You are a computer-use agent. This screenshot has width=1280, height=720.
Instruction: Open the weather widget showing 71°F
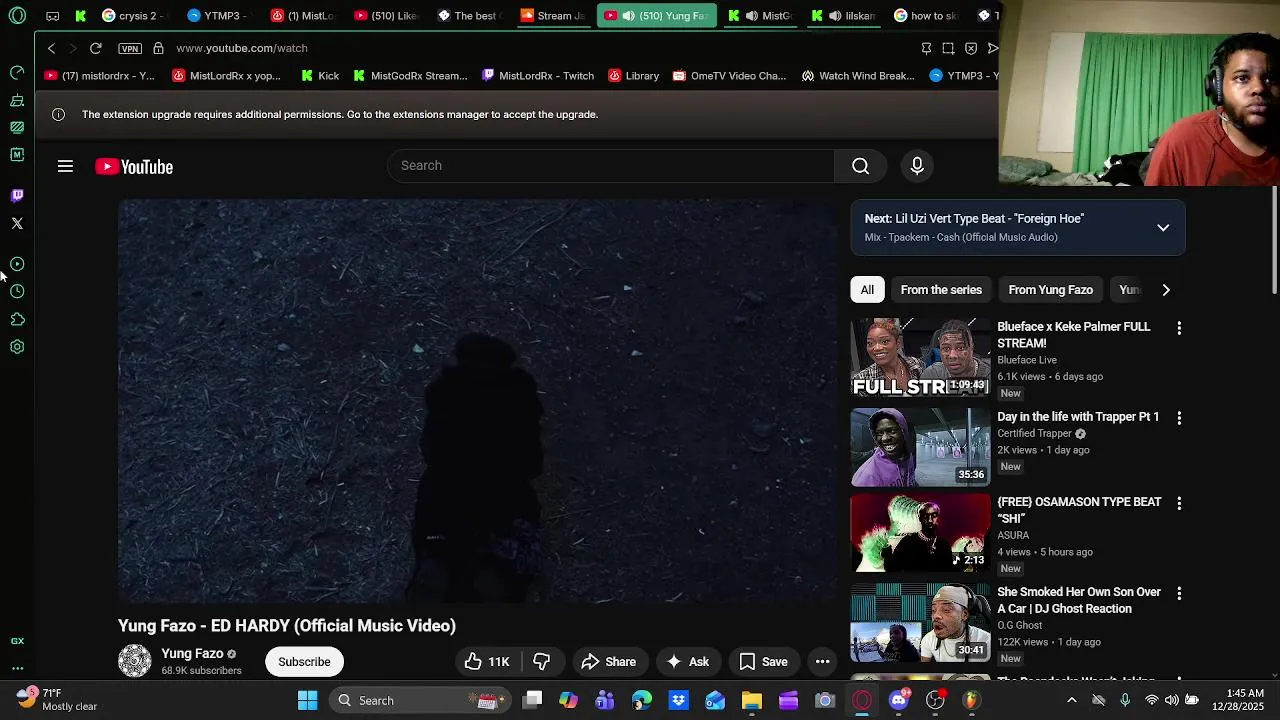tap(56, 699)
